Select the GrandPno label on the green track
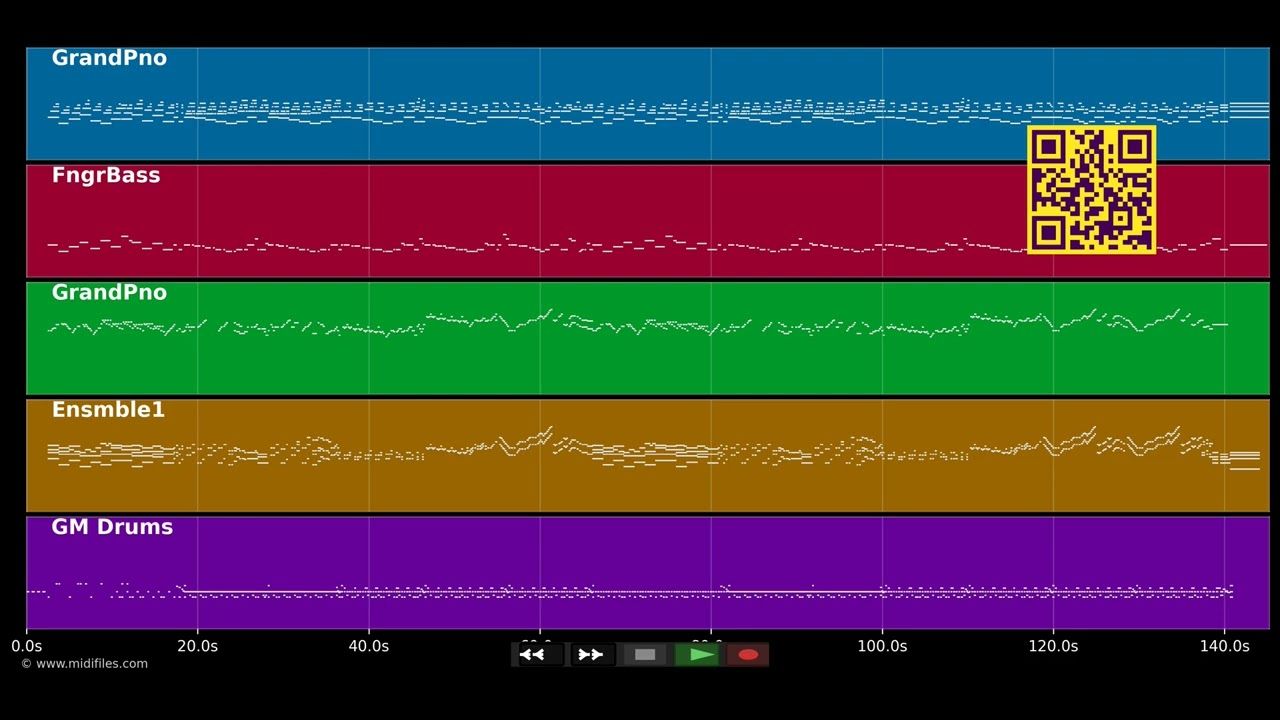The width and height of the screenshot is (1280, 720). click(109, 293)
